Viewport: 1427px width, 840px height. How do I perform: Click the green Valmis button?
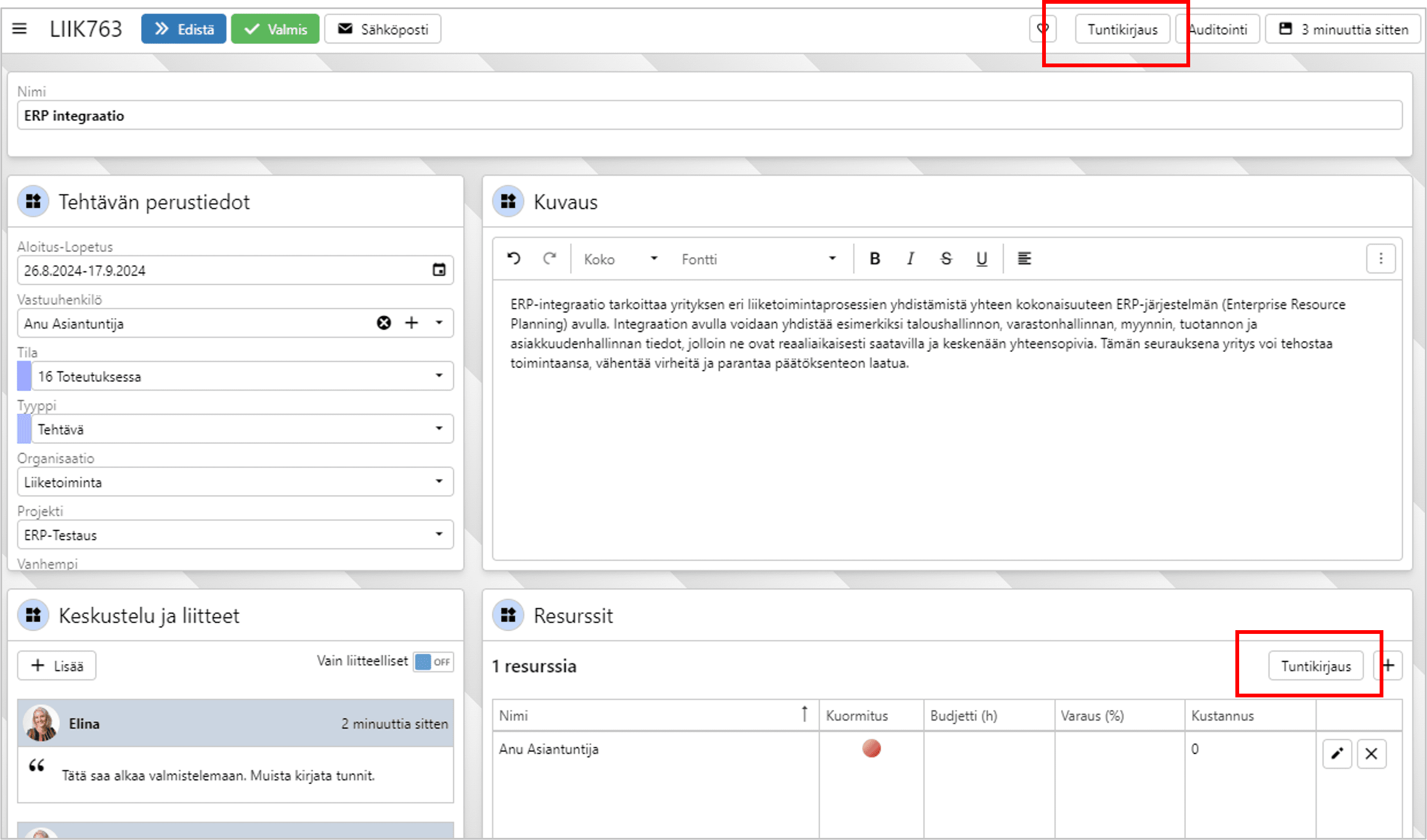click(x=275, y=30)
